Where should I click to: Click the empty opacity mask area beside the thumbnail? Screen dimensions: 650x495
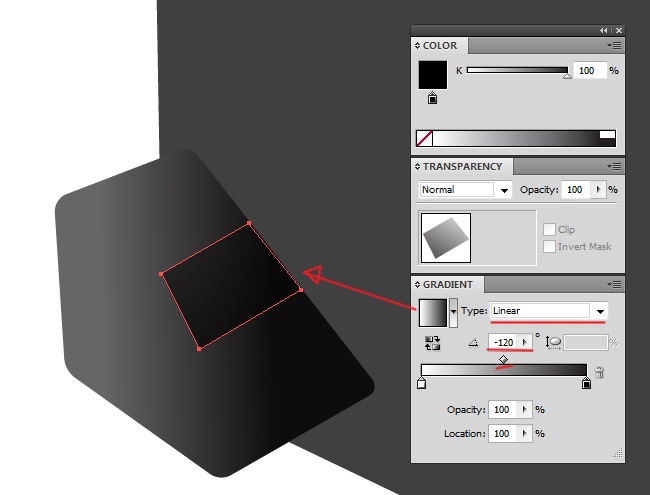[504, 238]
